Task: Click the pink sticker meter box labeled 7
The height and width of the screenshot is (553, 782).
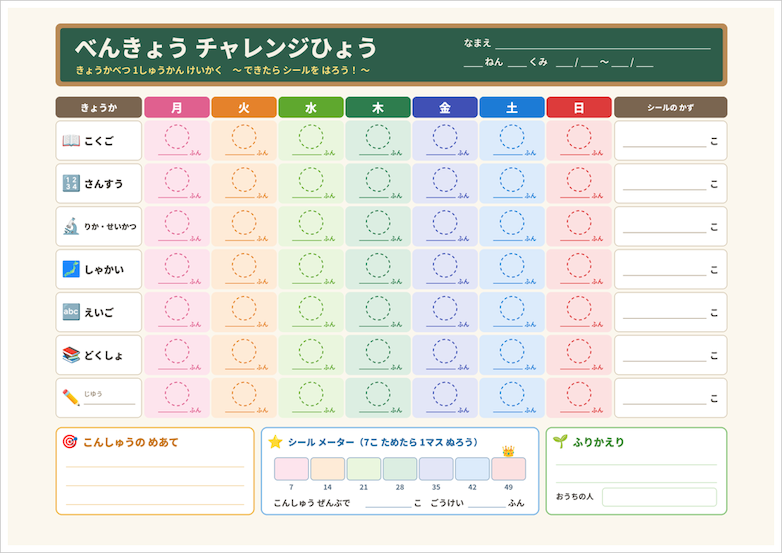Action: [x=291, y=469]
